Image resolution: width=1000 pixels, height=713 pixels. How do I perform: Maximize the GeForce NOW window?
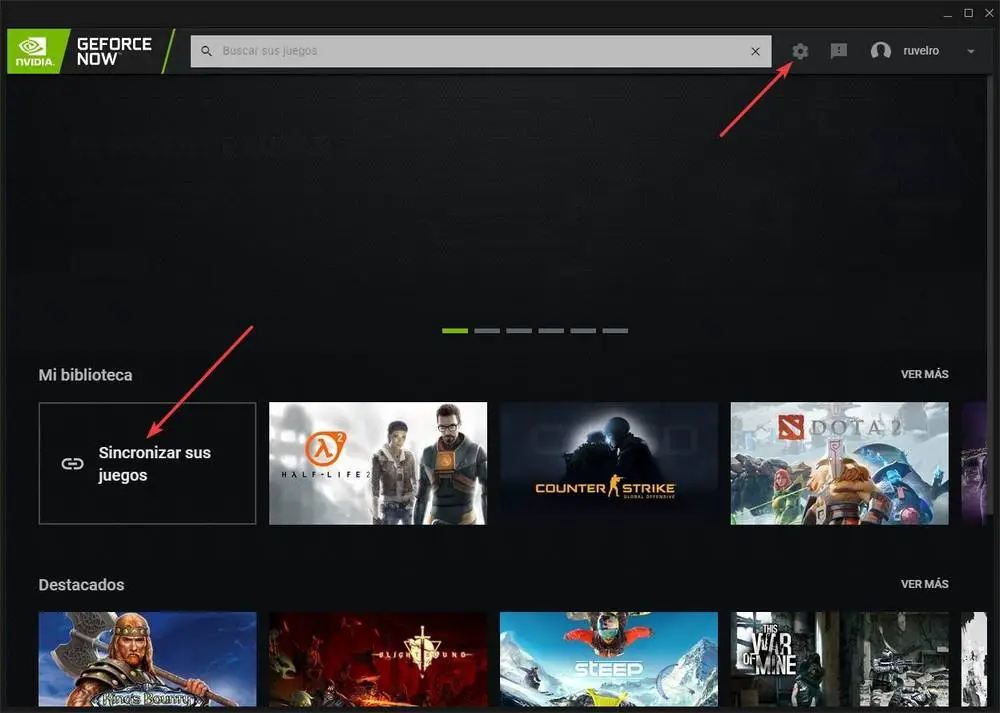pyautogui.click(x=969, y=13)
